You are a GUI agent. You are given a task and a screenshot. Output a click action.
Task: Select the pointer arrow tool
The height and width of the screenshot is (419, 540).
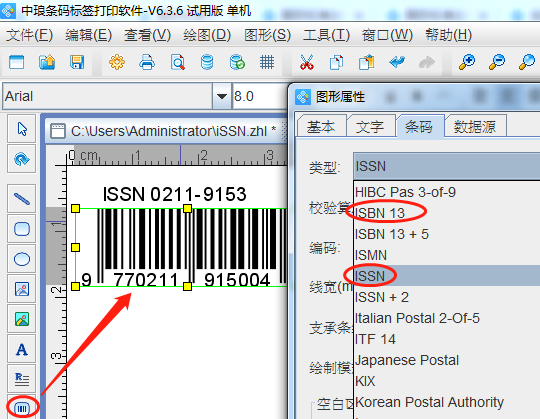tap(22, 129)
